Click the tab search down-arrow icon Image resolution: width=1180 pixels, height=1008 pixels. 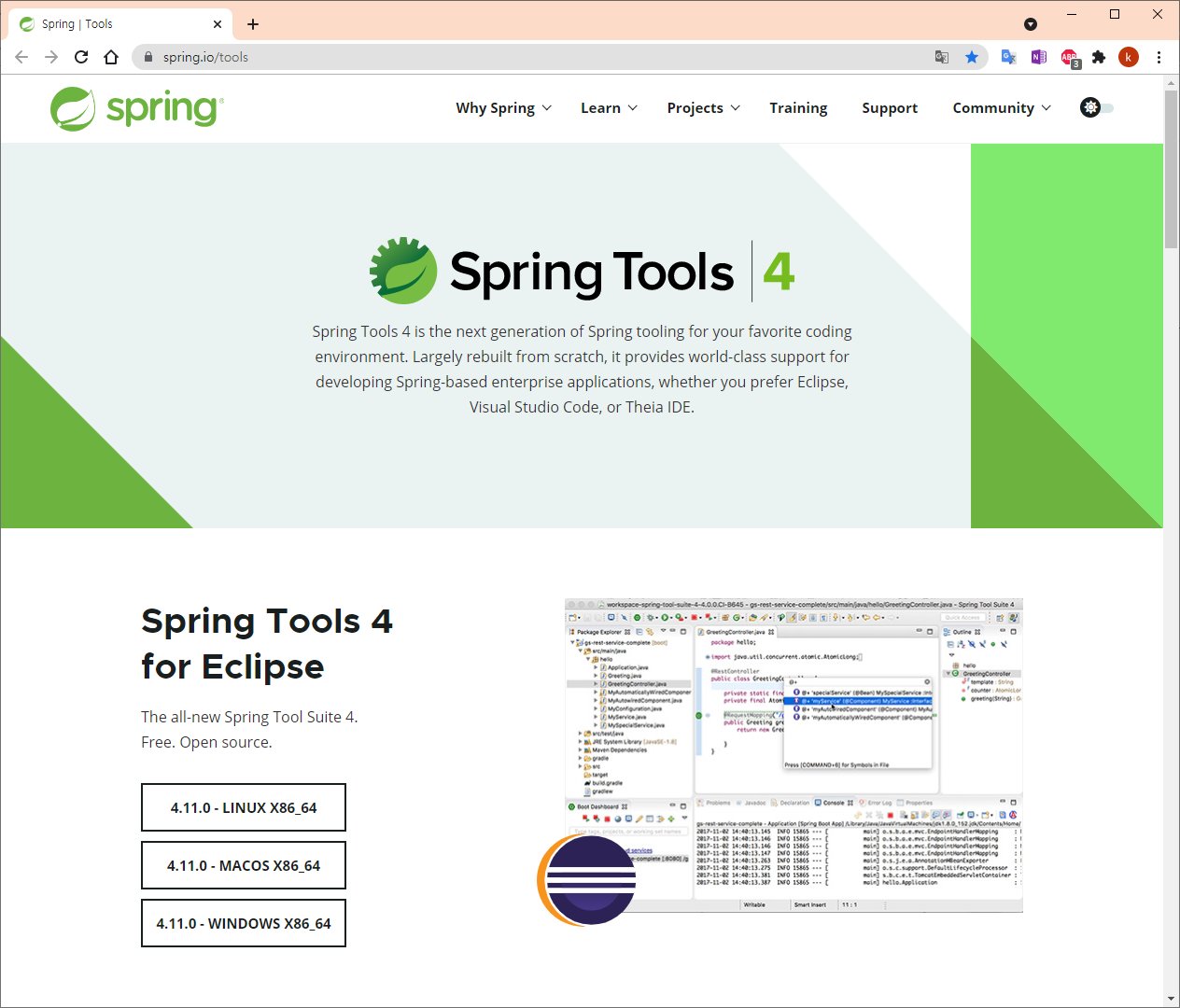point(1031,24)
